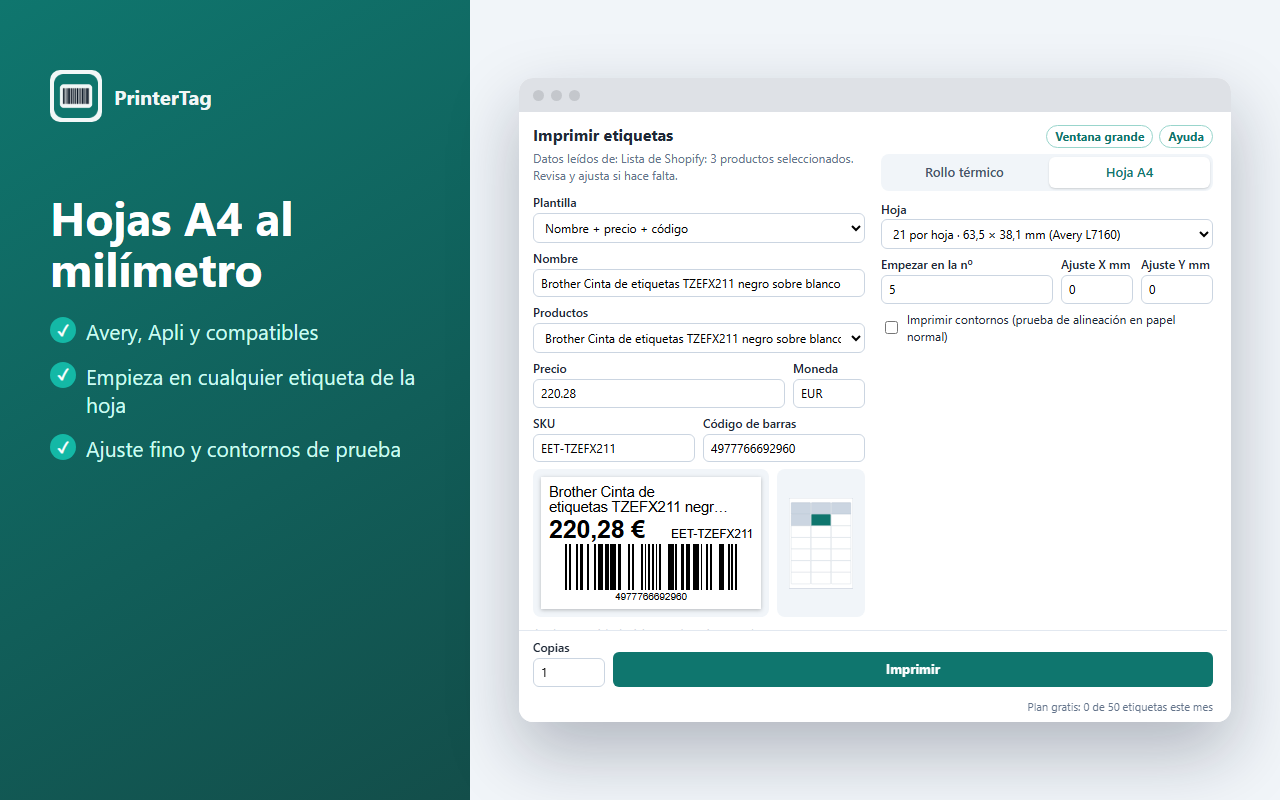This screenshot has width=1280, height=800.
Task: Click the barcode number under the preview barcode
Action: [x=651, y=596]
